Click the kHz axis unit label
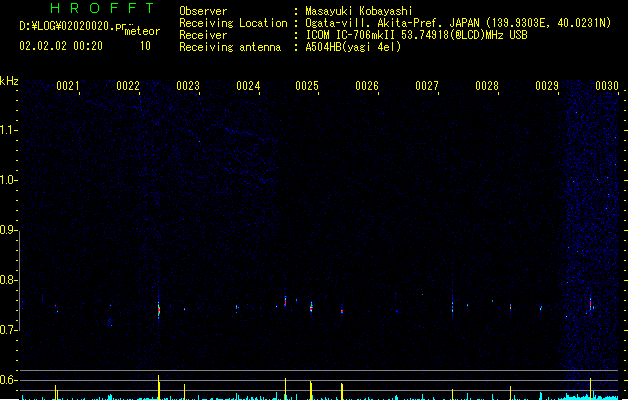 (9, 81)
